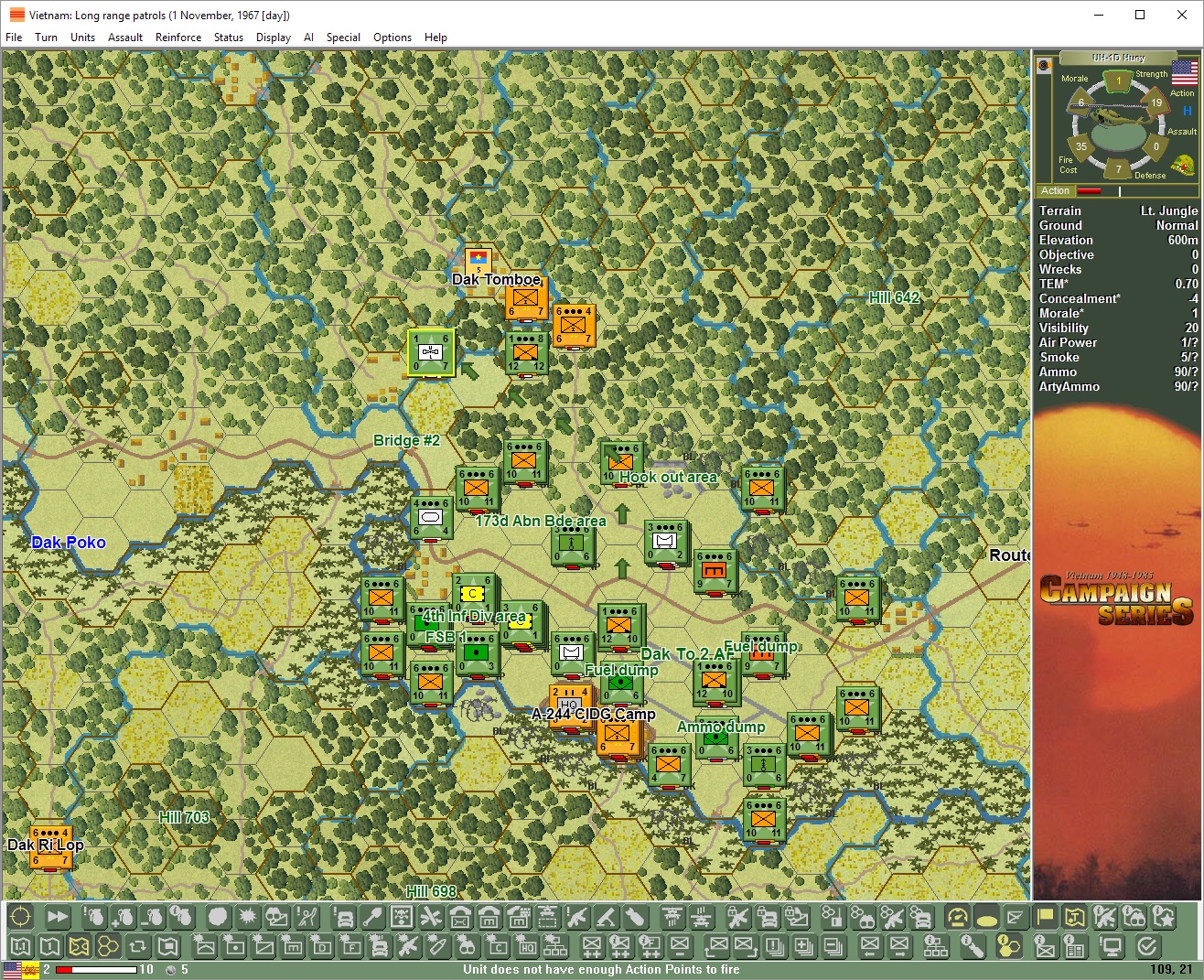
Task: Open the AI menu
Action: (308, 38)
